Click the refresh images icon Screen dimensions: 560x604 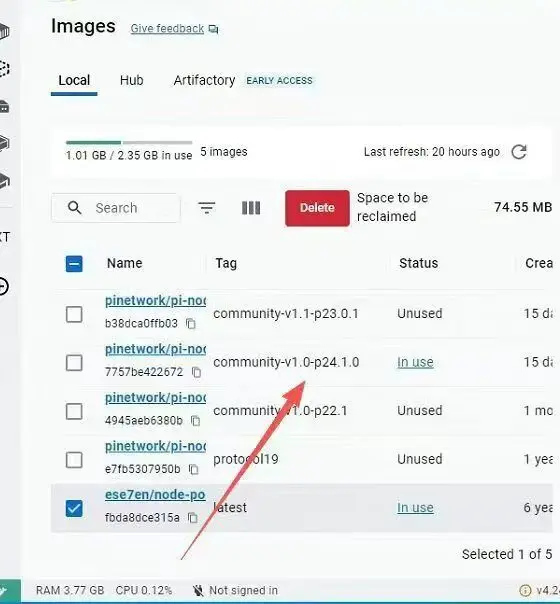(x=519, y=152)
